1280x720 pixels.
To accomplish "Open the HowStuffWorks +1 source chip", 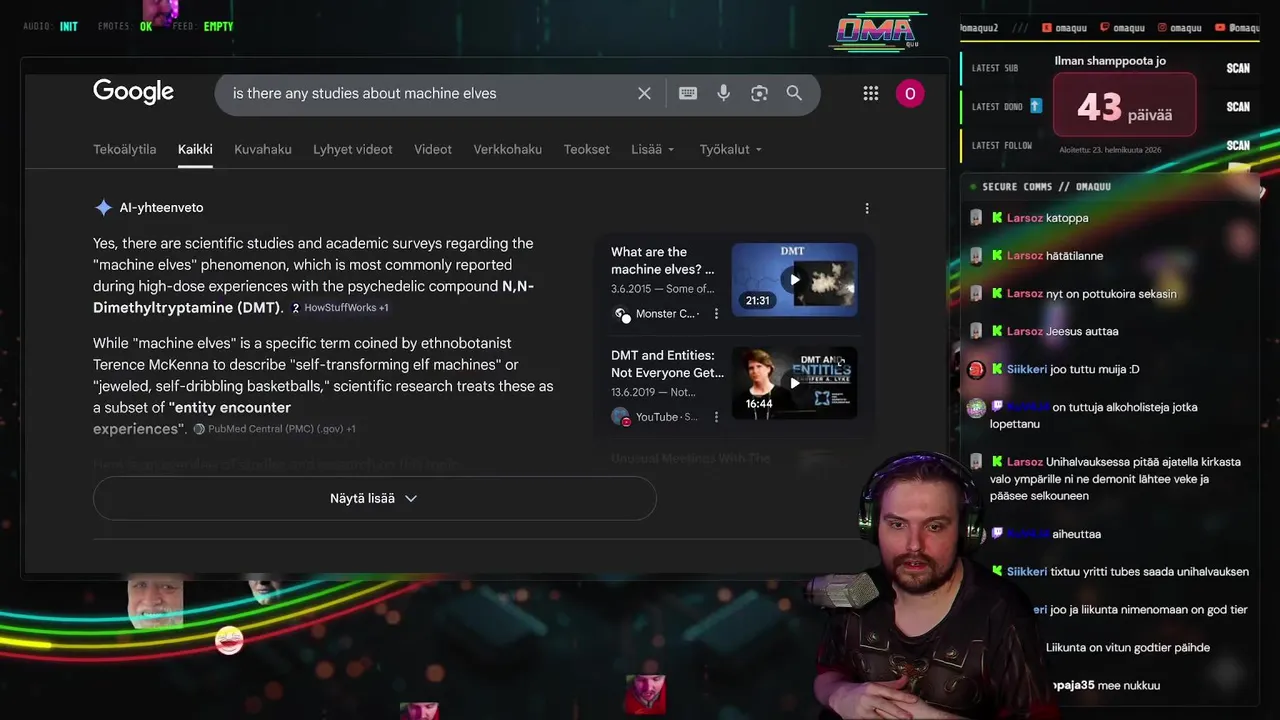I will (339, 308).
